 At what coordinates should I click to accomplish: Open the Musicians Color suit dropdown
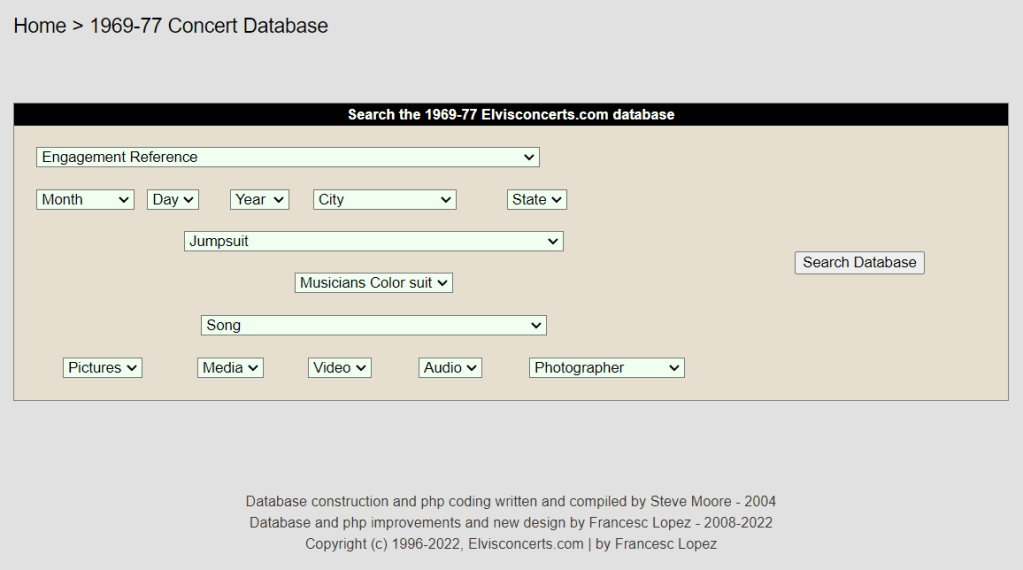pyautogui.click(x=374, y=283)
